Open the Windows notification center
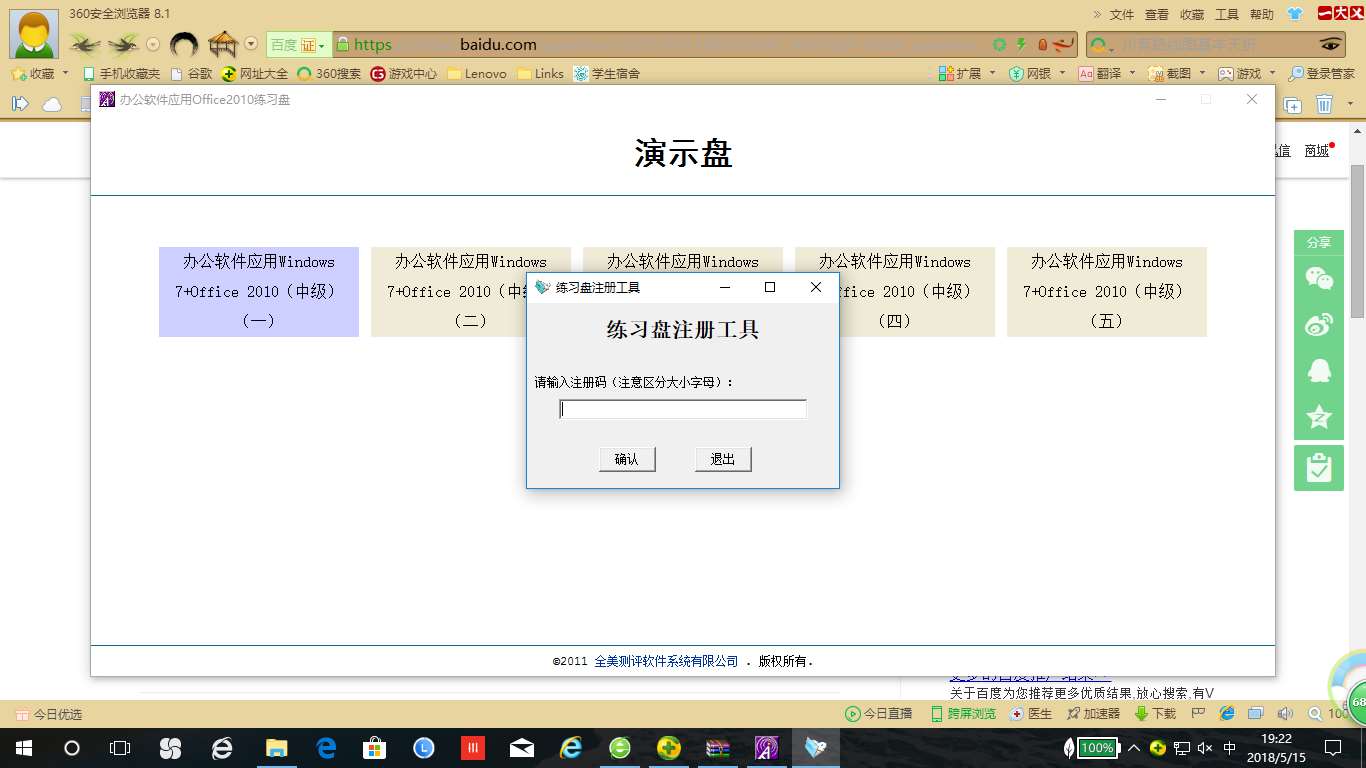The width and height of the screenshot is (1366, 768). tap(1333, 748)
